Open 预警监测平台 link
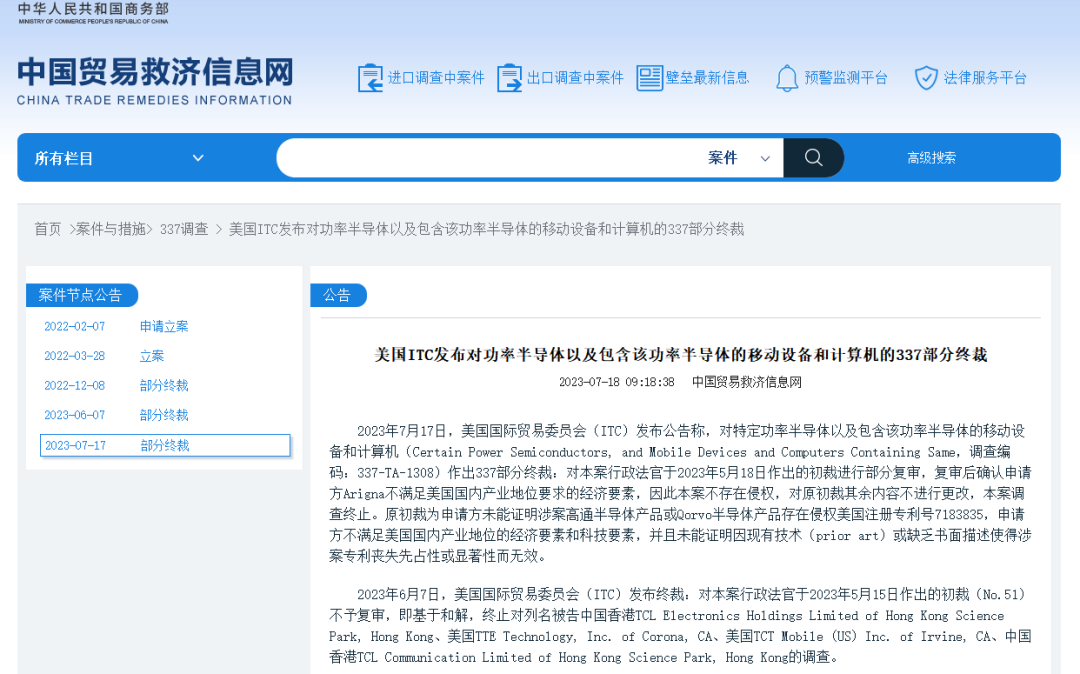1080x674 pixels. (x=846, y=78)
